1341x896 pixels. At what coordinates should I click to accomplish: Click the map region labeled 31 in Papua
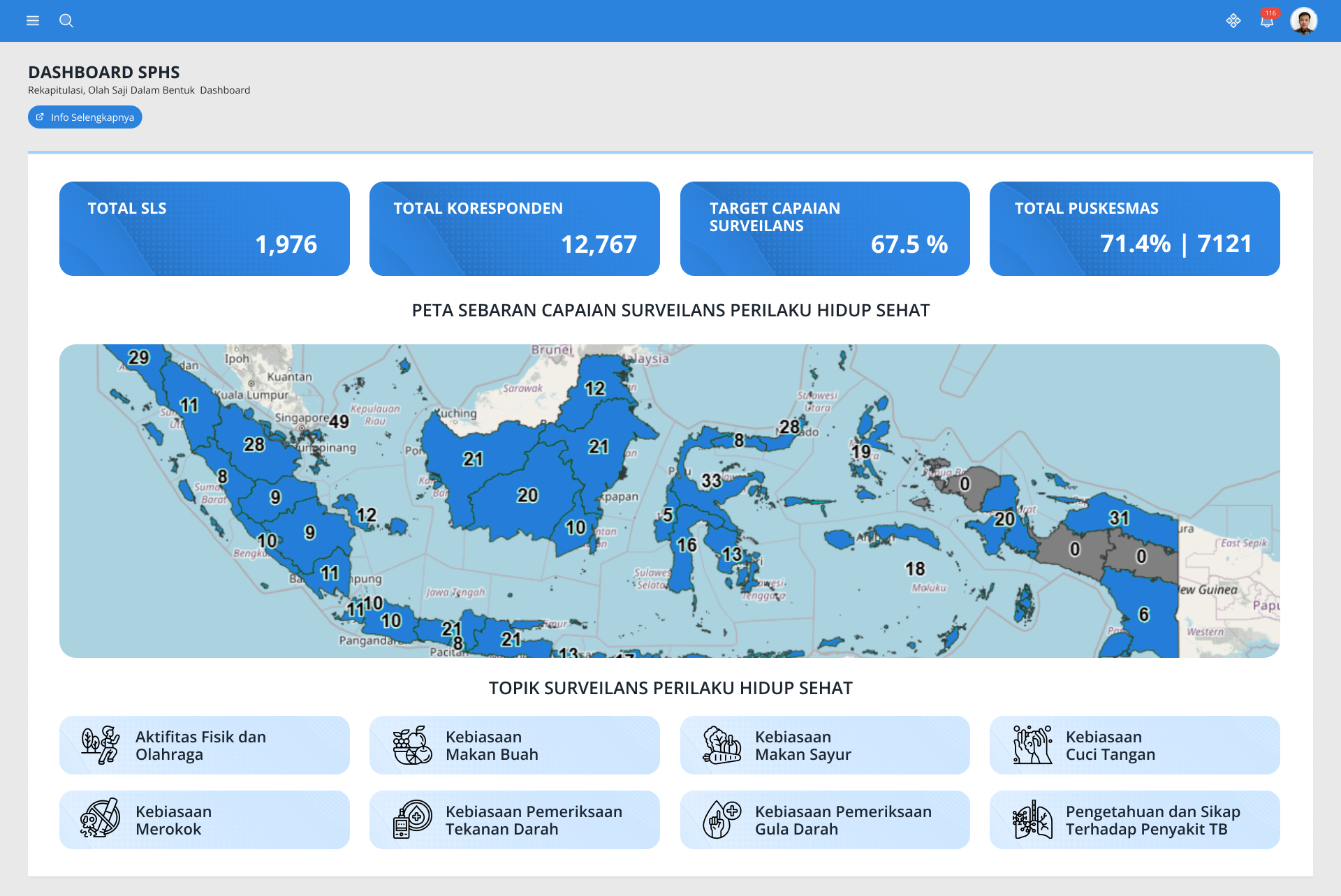click(x=1119, y=518)
